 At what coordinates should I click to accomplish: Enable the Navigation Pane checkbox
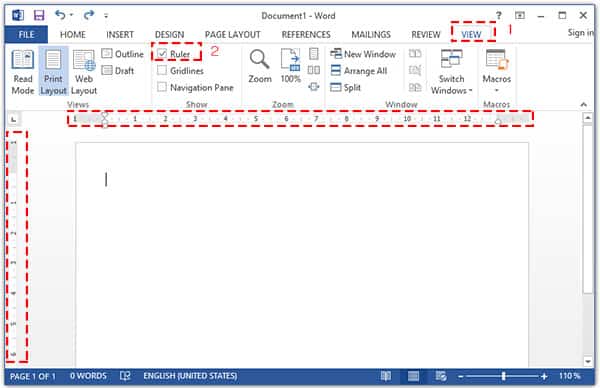click(162, 87)
